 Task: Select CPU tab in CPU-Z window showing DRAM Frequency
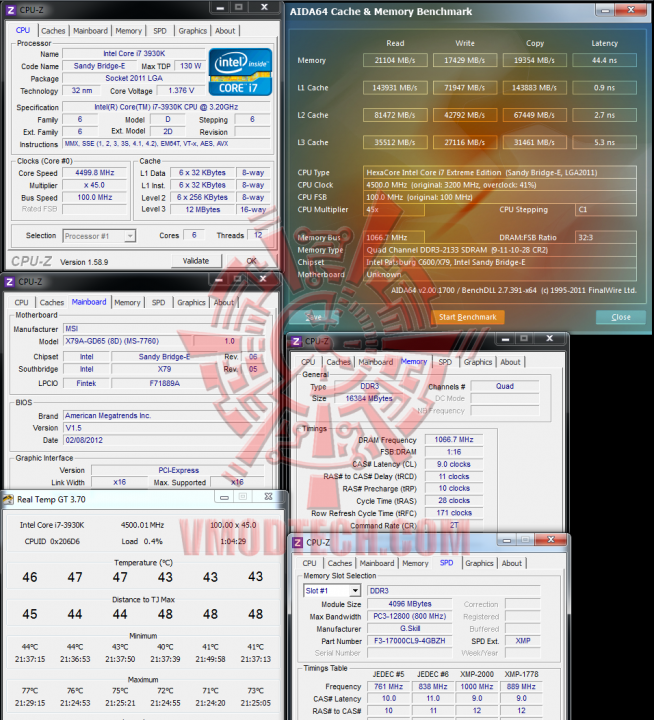coord(308,362)
